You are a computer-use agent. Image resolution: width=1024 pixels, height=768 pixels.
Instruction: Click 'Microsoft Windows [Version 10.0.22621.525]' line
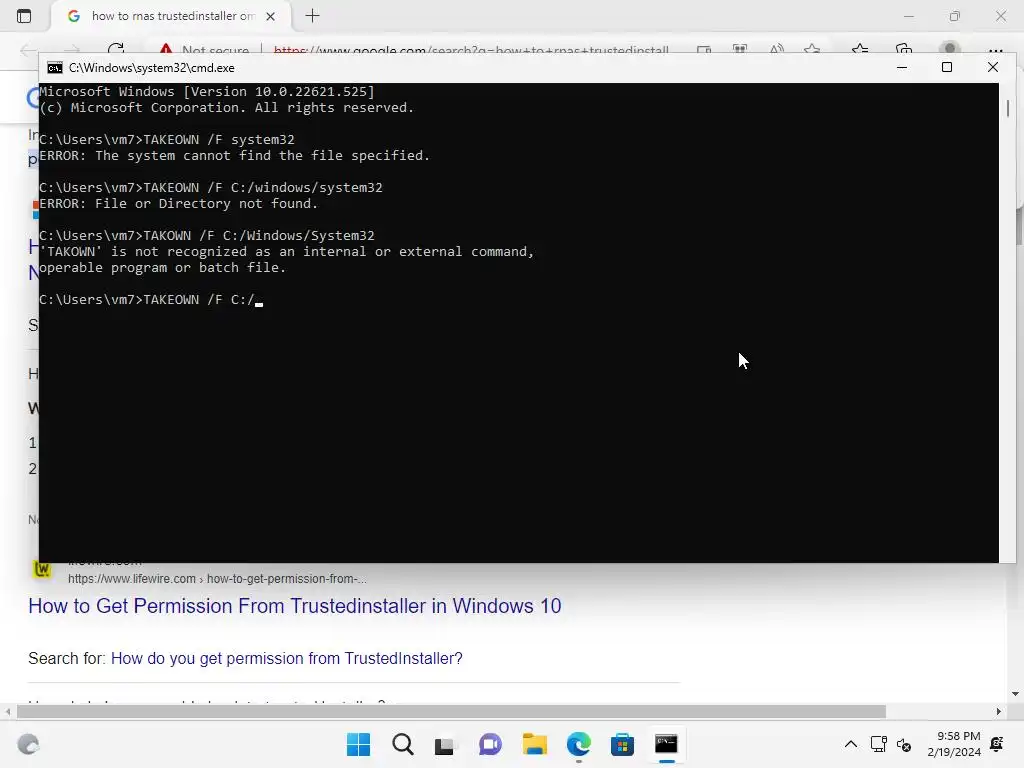coord(207,91)
